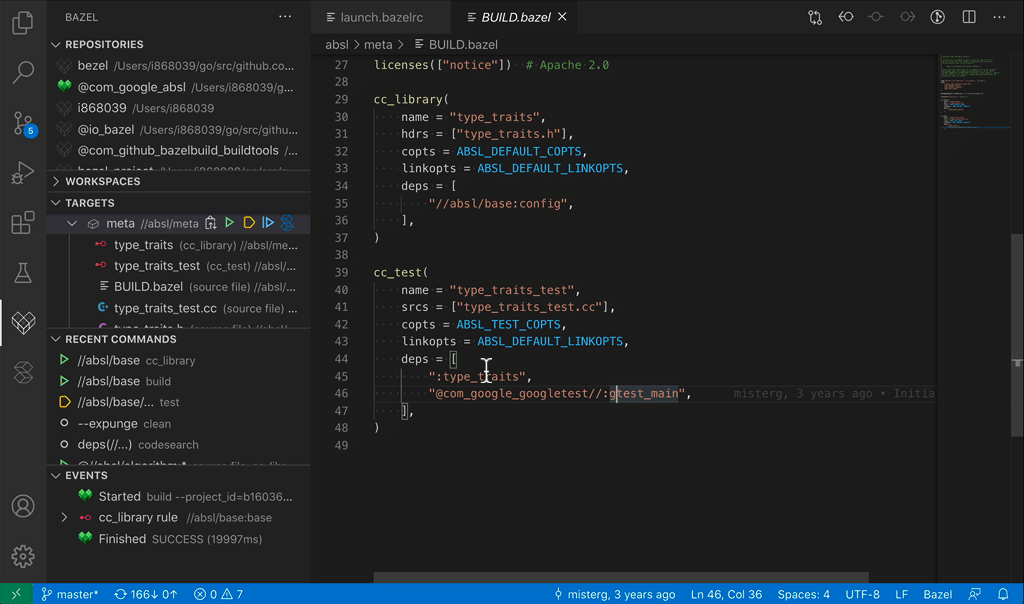Click the editor horizontal scrollbar
This screenshot has height=604, width=1024.
click(x=620, y=577)
